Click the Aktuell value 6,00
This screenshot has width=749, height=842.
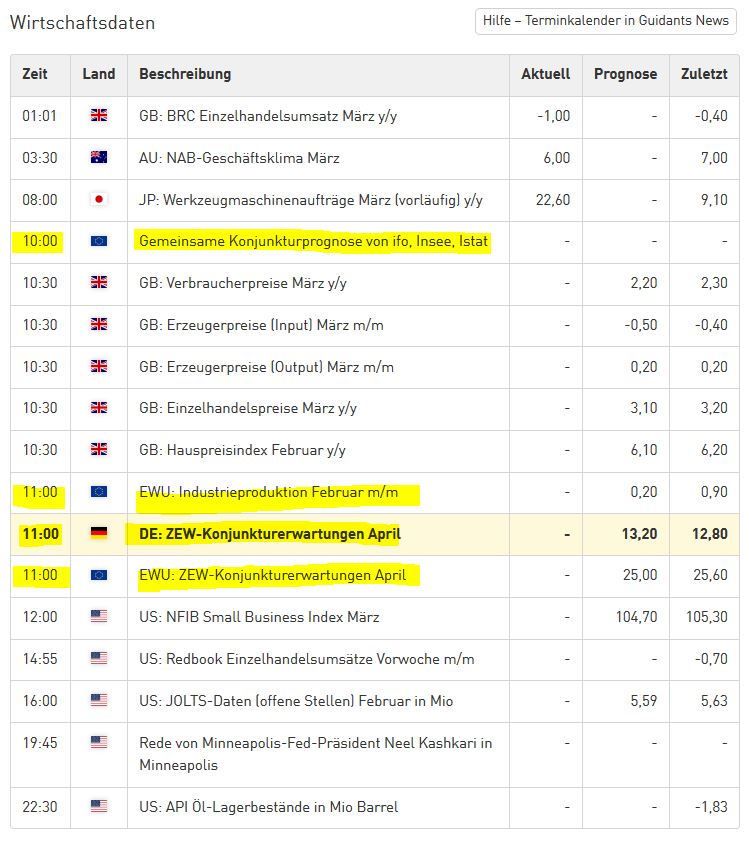(557, 158)
